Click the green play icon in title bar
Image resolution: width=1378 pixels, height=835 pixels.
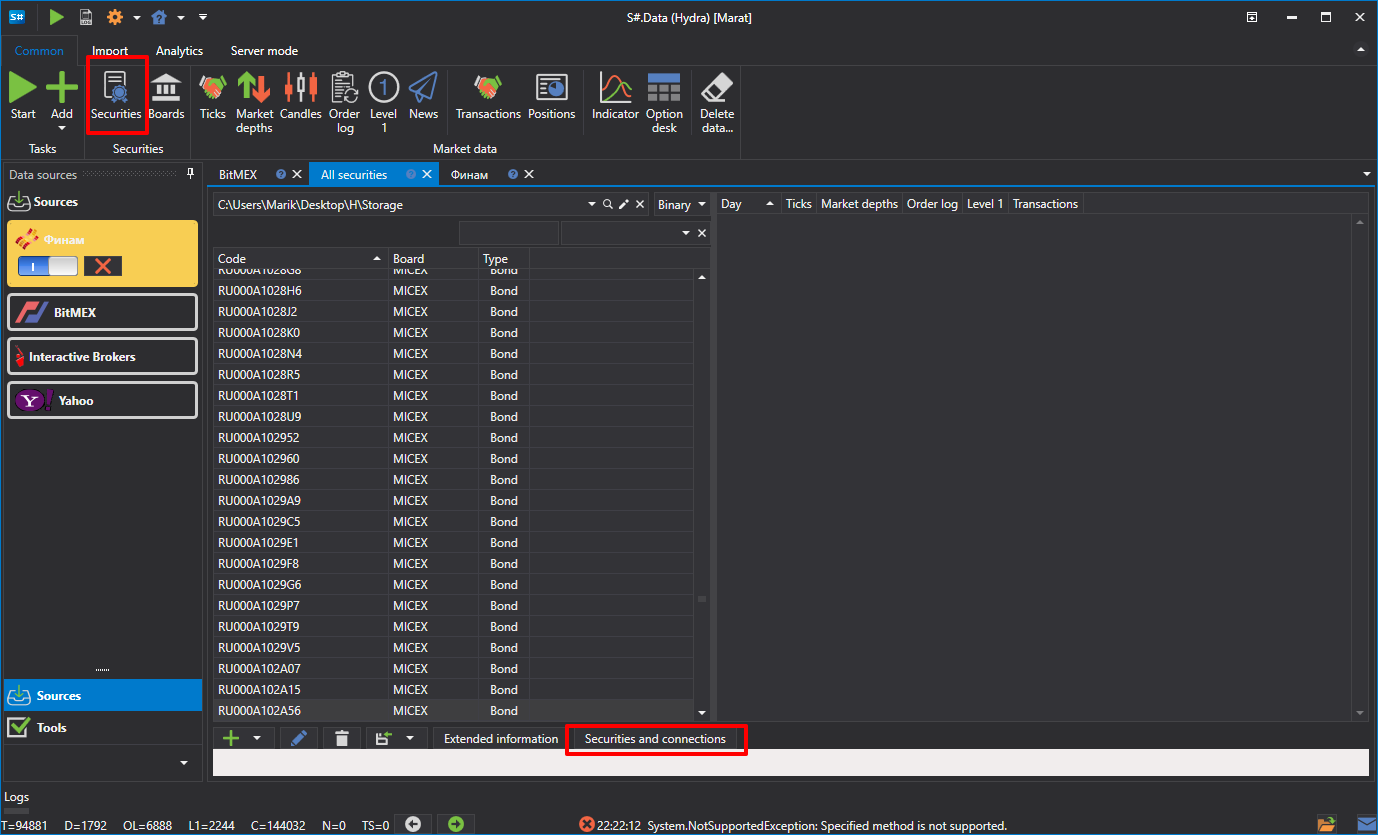click(x=56, y=17)
